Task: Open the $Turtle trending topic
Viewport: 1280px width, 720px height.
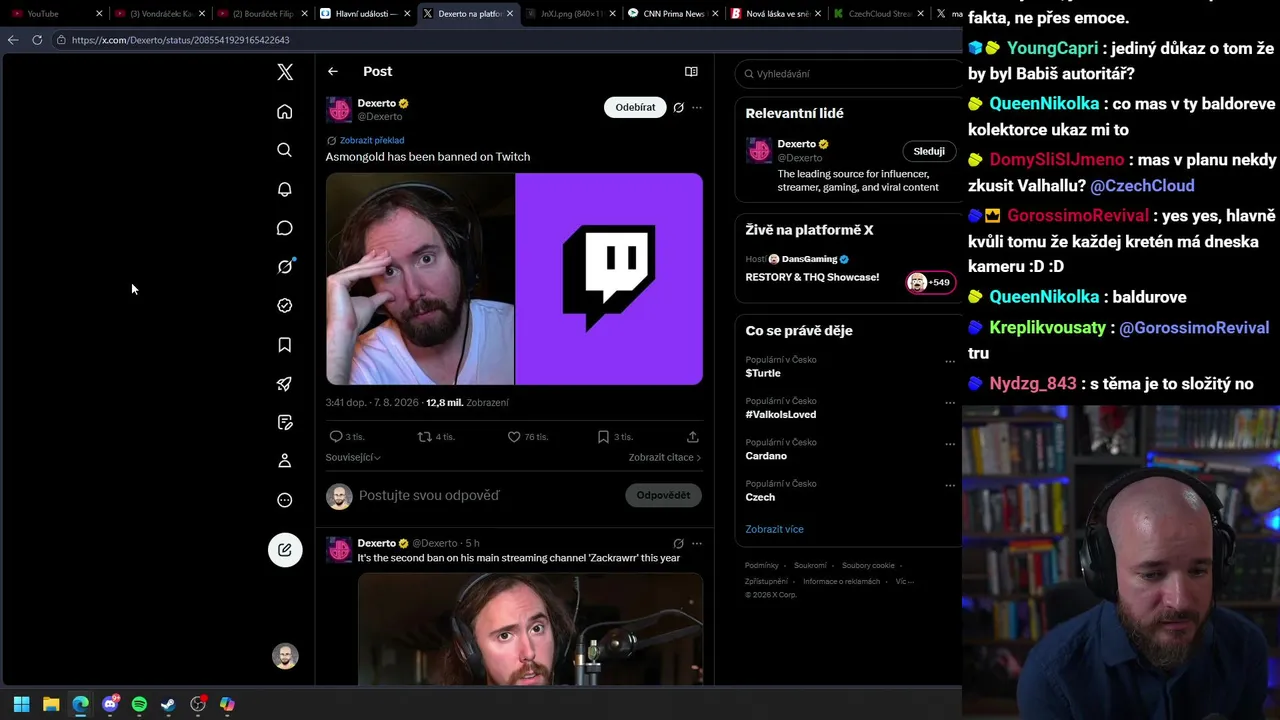Action: coord(763,373)
